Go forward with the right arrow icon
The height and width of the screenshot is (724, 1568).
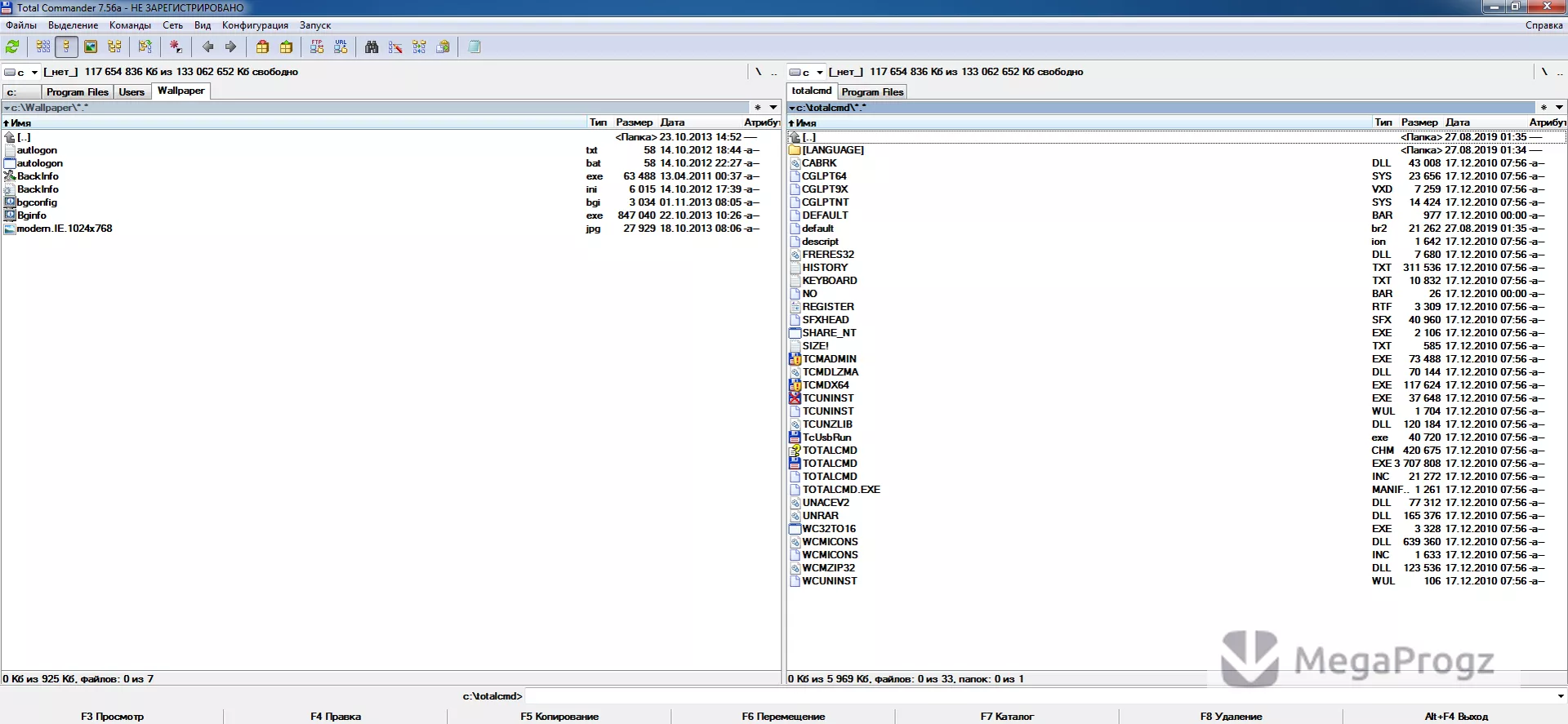point(231,47)
